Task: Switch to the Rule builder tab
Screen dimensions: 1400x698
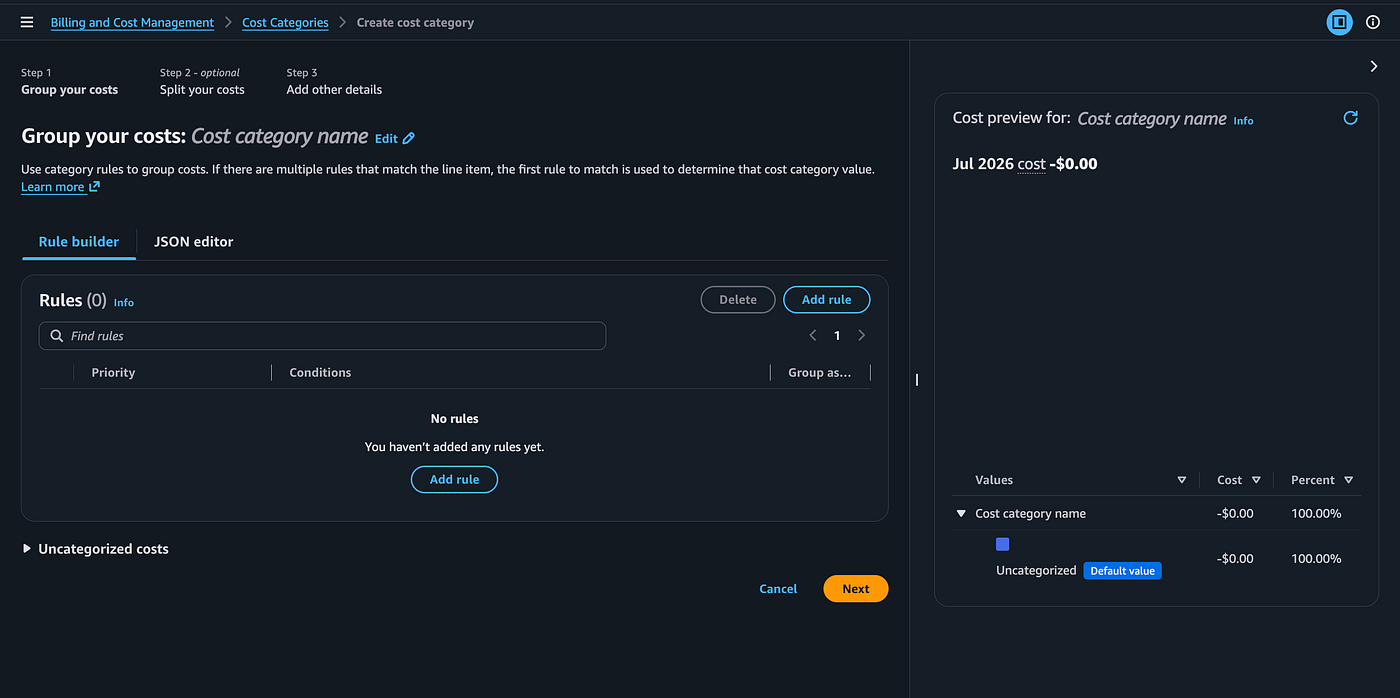Action: (79, 241)
